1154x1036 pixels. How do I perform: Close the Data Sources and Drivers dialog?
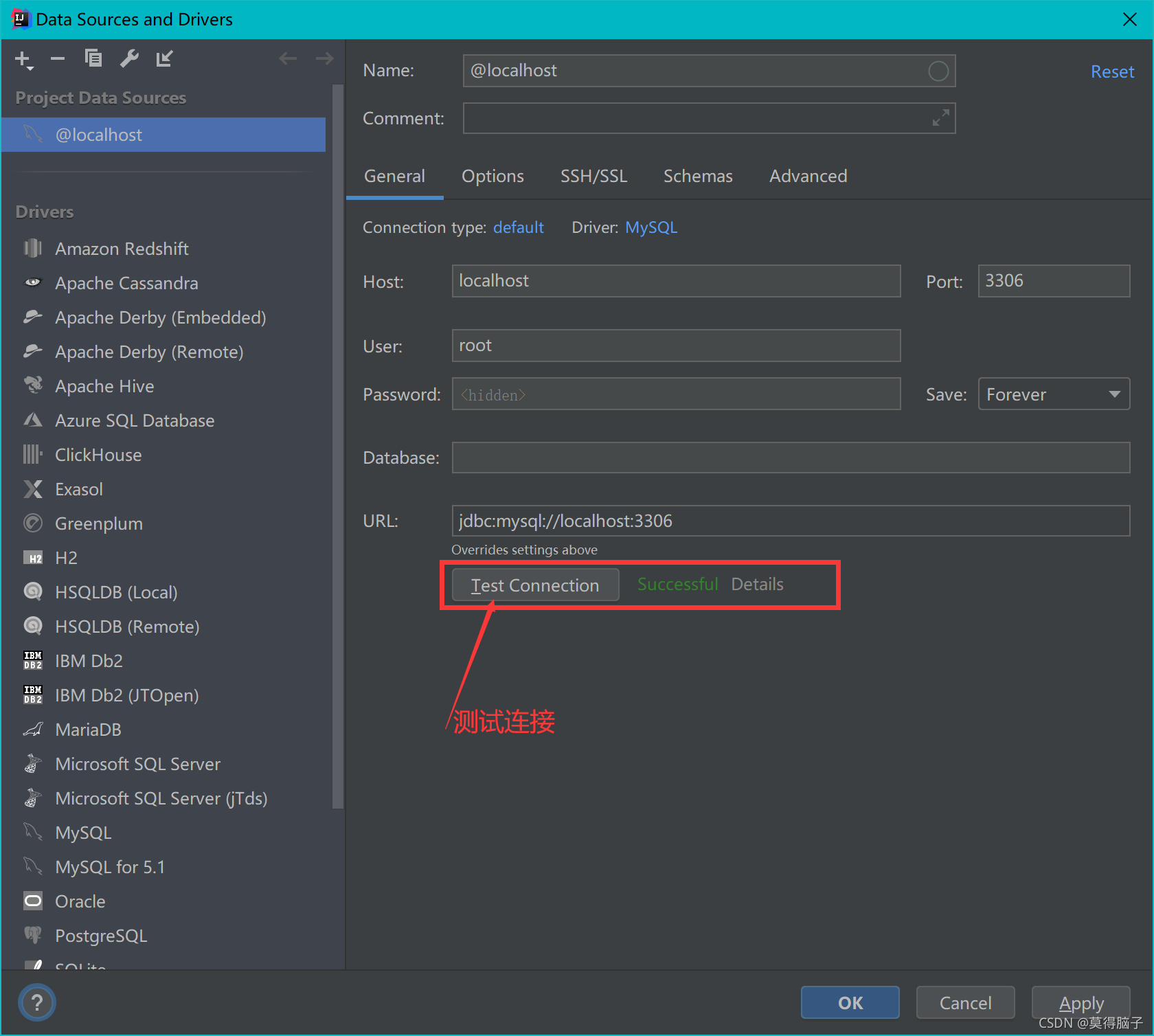pyautogui.click(x=1130, y=19)
